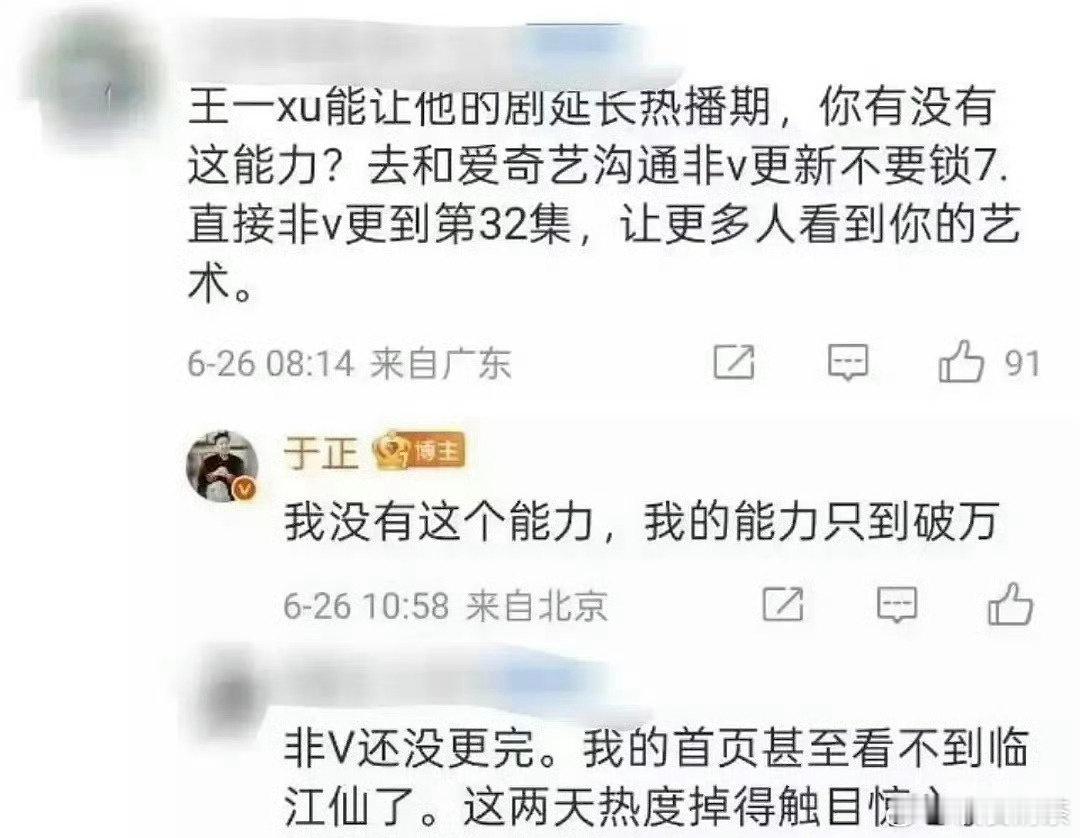The width and height of the screenshot is (1080, 838).
Task: Like the comment showing 91 likes
Action: [961, 360]
